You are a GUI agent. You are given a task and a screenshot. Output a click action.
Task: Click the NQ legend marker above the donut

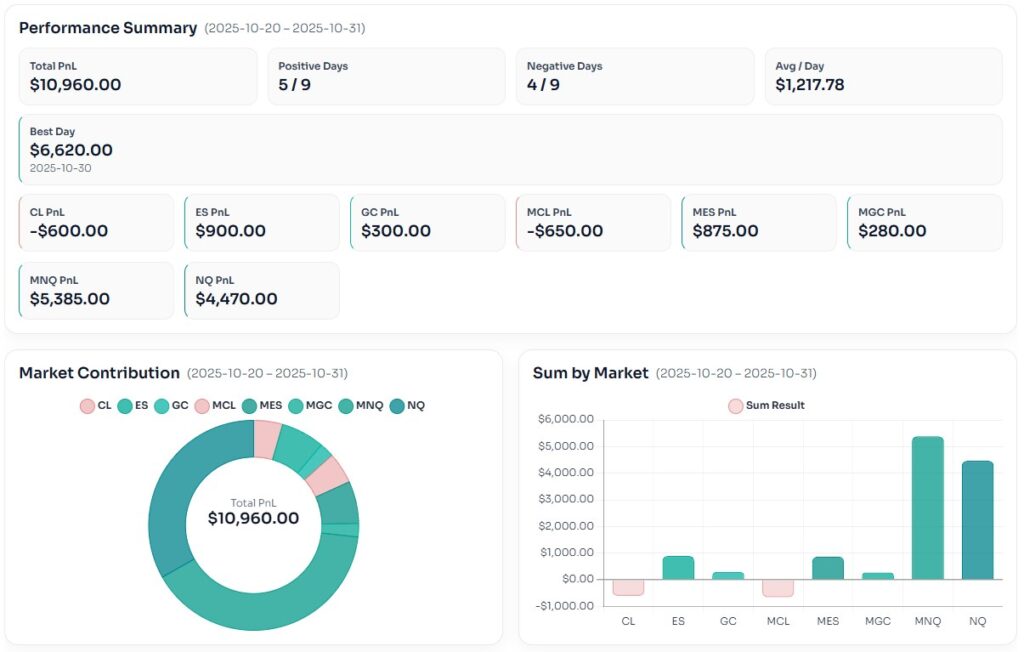click(x=399, y=405)
